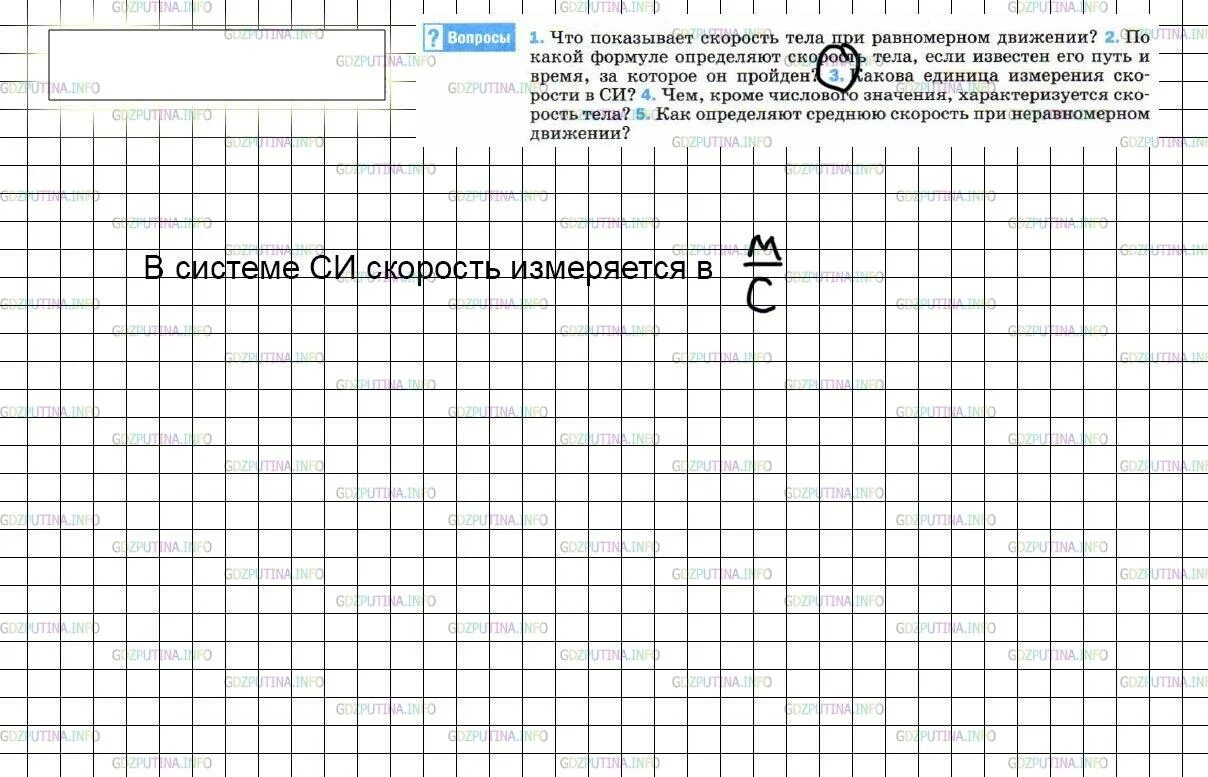Click the blue question mark icon beside Вопросы
1208x777 pixels.
433,39
